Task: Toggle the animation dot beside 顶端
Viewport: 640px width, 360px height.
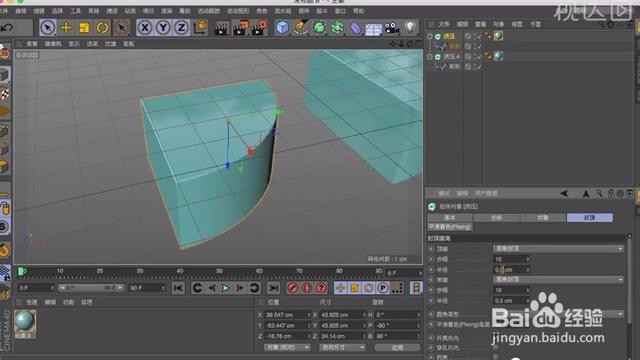Action: tap(431, 249)
